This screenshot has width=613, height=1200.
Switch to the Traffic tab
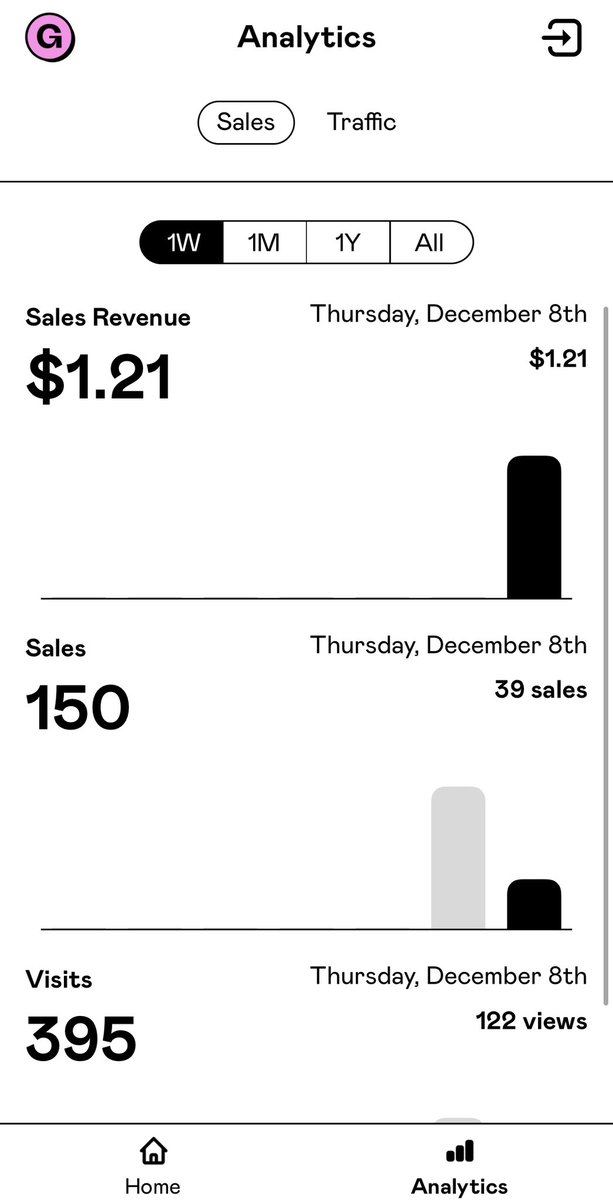[361, 122]
